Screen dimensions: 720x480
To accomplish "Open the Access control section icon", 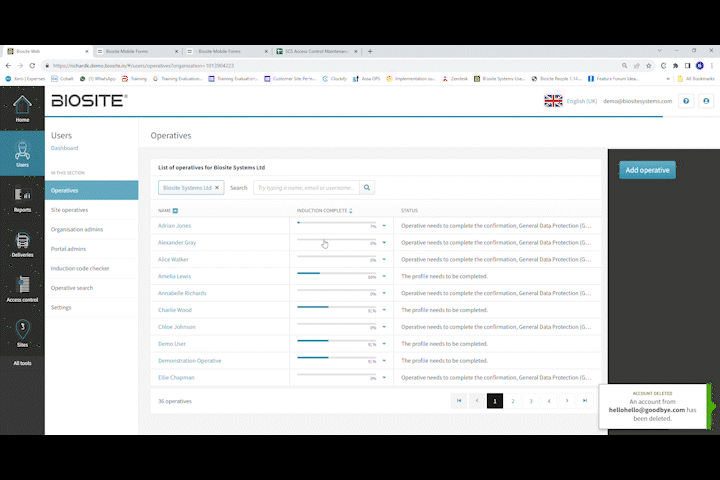I will click(22, 289).
